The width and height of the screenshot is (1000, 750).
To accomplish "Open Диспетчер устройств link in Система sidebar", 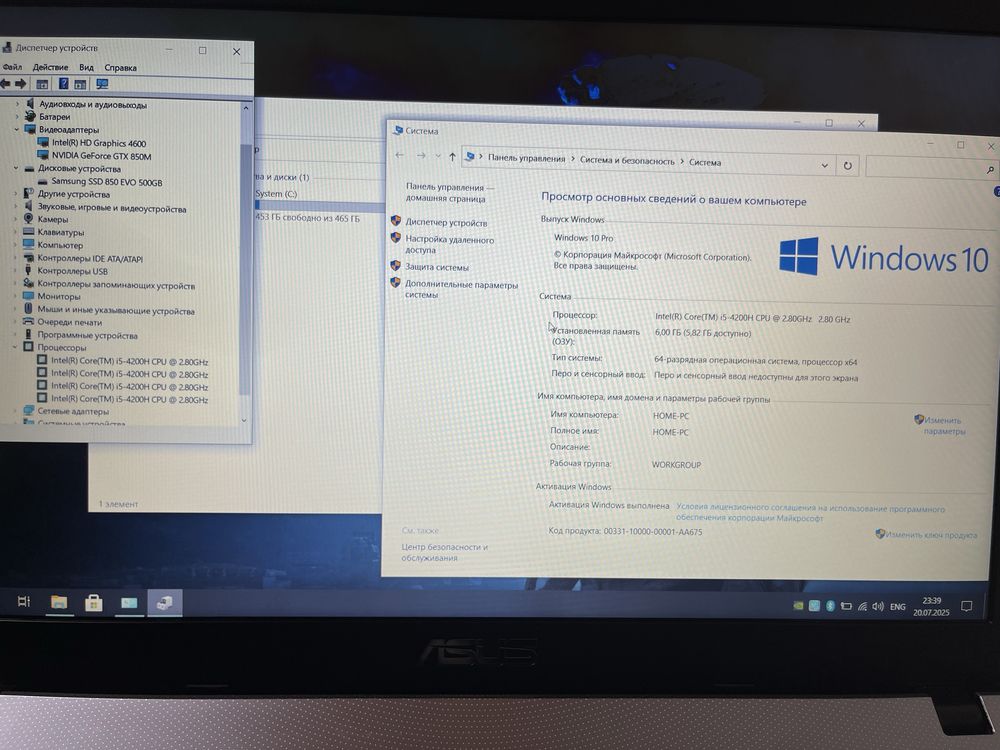I will click(446, 223).
